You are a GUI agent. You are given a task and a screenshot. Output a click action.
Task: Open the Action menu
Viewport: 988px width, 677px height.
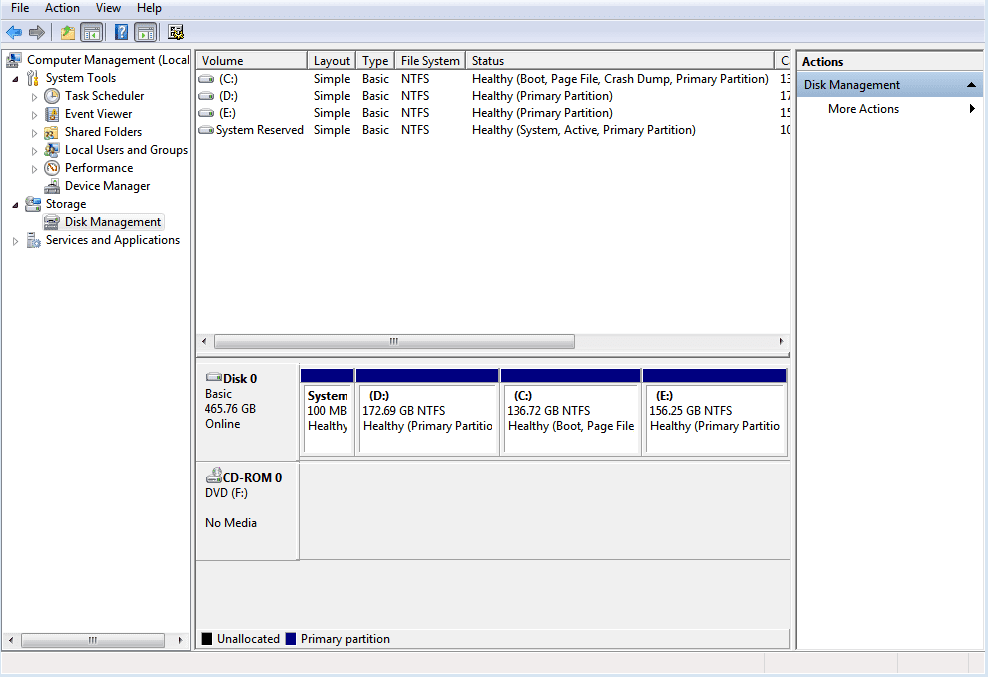click(62, 8)
